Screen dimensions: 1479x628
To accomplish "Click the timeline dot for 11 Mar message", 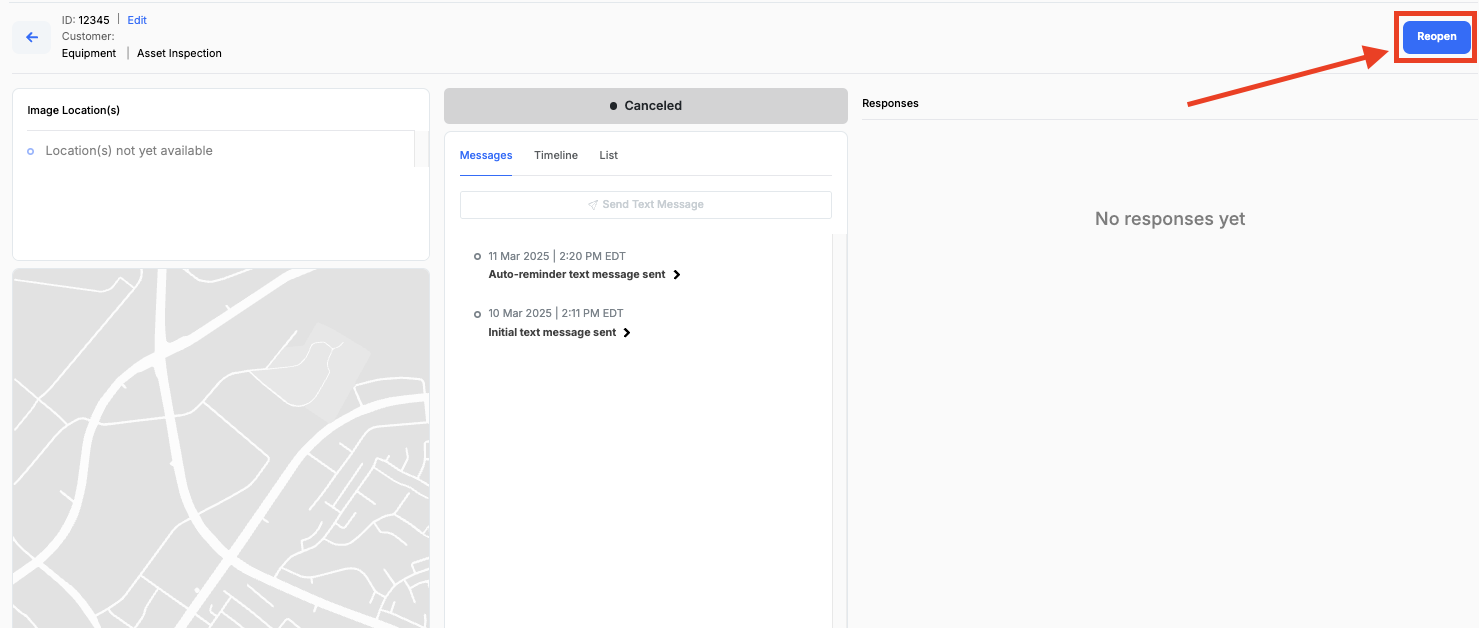I will pyautogui.click(x=477, y=257).
